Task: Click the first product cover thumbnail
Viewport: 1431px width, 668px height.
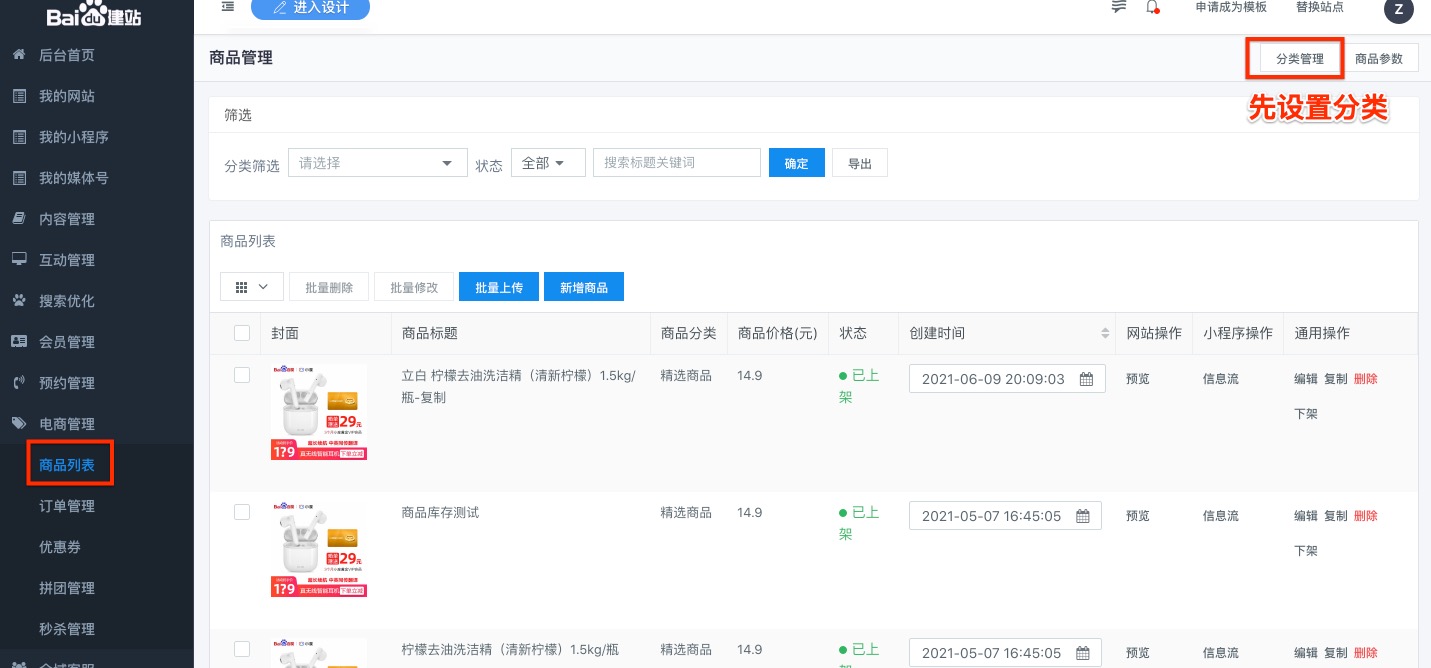Action: click(x=318, y=412)
